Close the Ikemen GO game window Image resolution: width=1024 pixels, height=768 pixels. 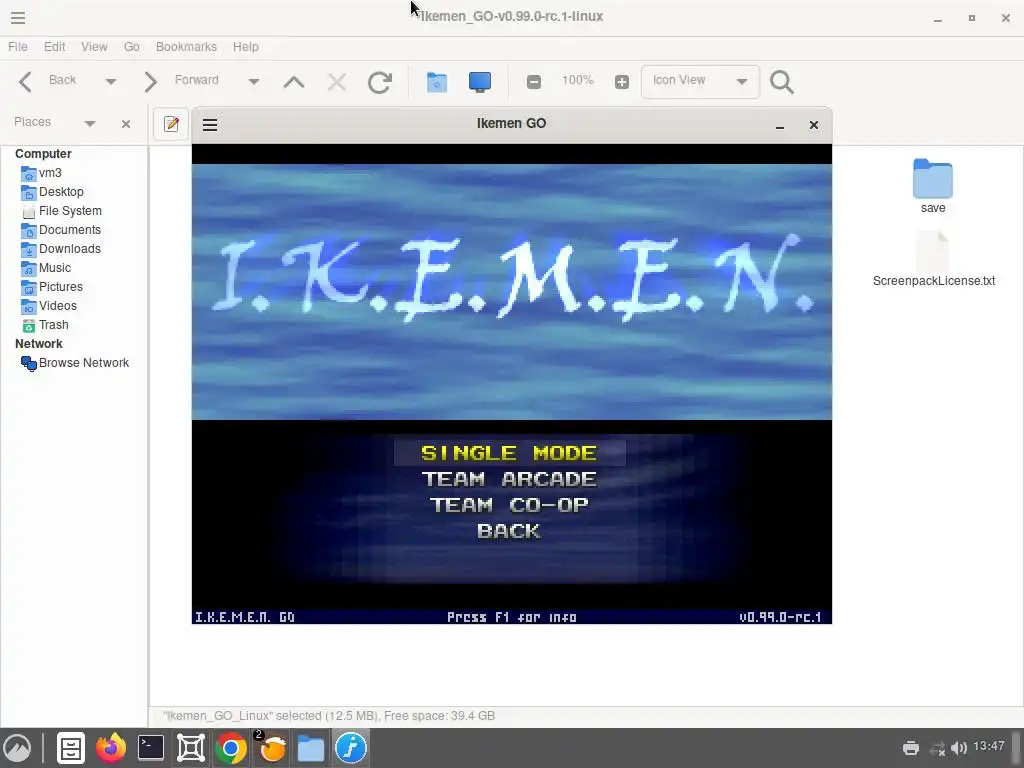814,125
